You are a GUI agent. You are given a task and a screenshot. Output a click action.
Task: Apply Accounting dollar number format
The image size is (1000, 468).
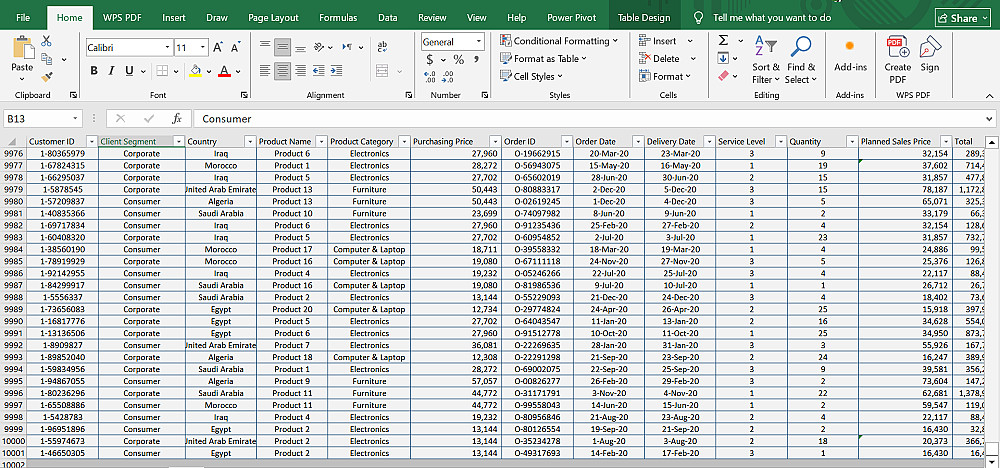click(430, 60)
